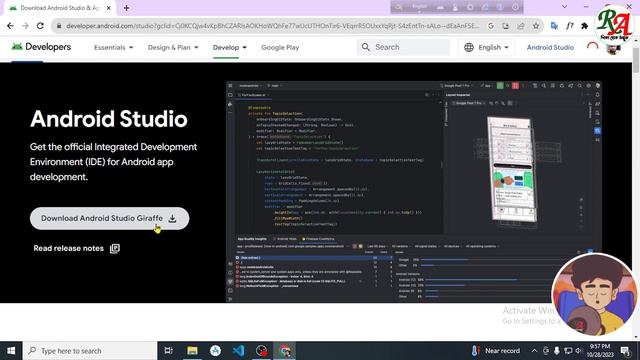Viewport: 640px width, 360px height.
Task: Reload the current browser page
Action: pyautogui.click(x=40, y=26)
